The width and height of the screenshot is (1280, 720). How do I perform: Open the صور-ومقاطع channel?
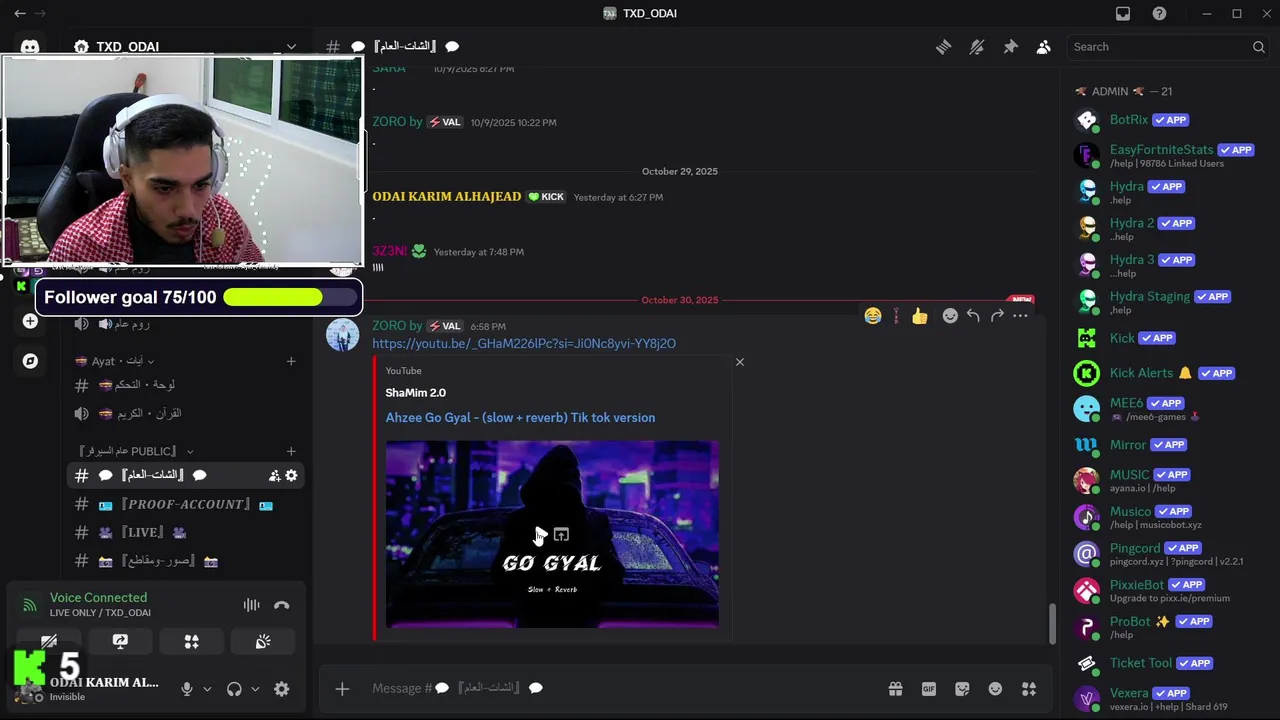(185, 561)
